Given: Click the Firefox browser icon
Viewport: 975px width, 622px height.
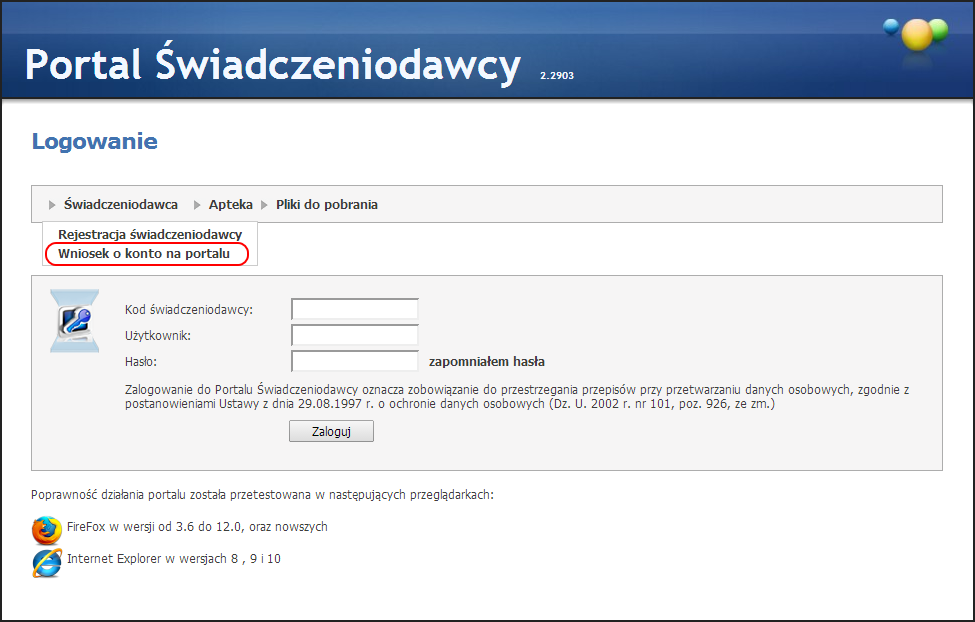Looking at the screenshot, I should click(x=47, y=530).
